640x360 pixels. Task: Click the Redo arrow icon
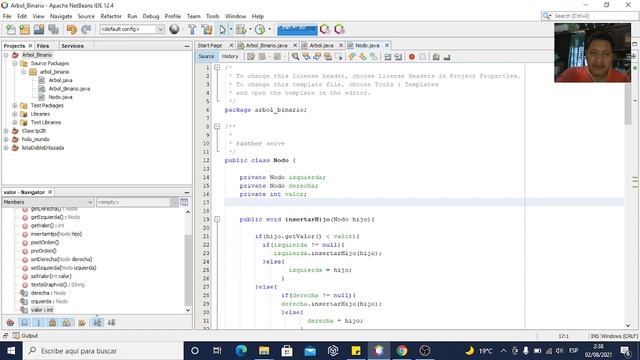[86, 29]
